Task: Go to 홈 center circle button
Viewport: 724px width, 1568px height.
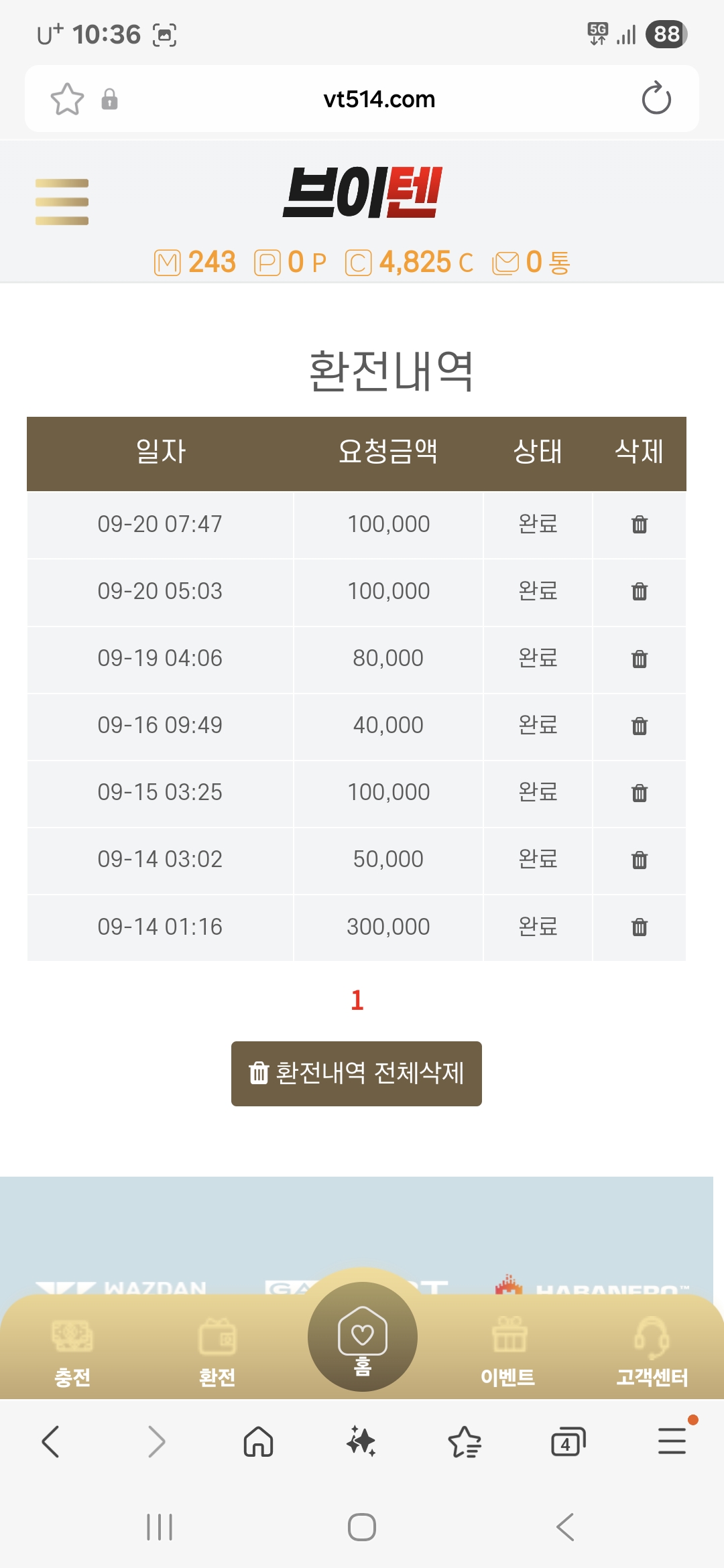Action: [x=363, y=1337]
